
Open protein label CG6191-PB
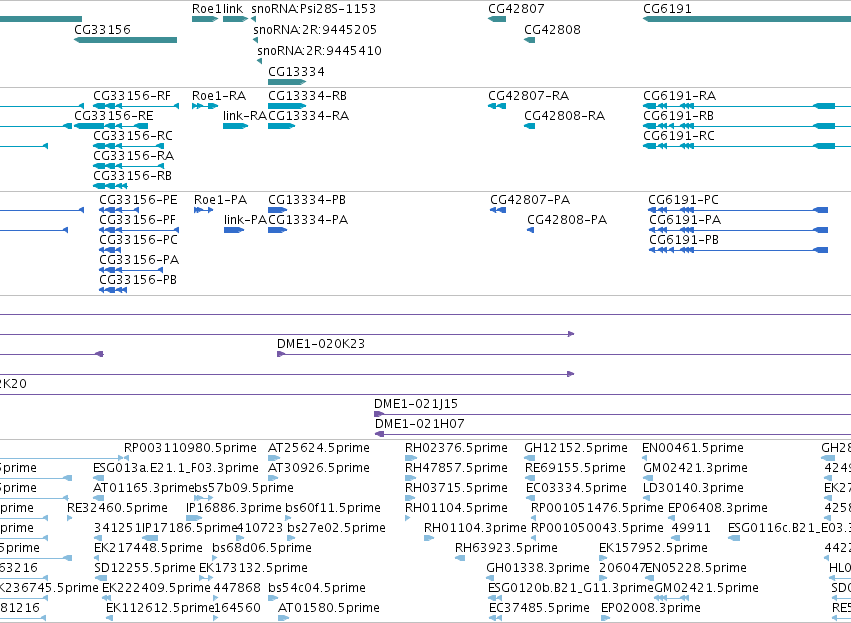pos(684,240)
